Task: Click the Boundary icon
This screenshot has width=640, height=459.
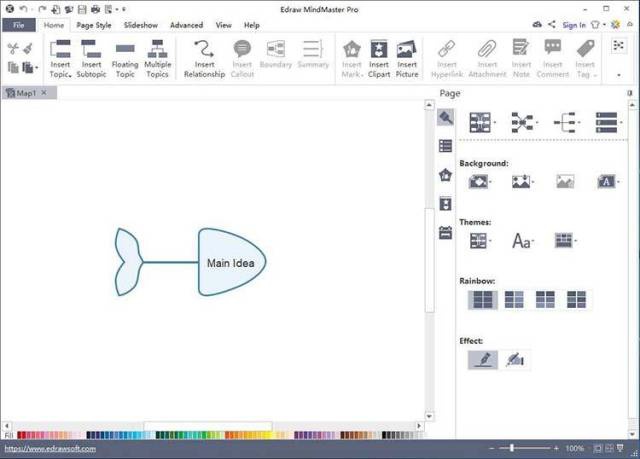Action: click(276, 49)
